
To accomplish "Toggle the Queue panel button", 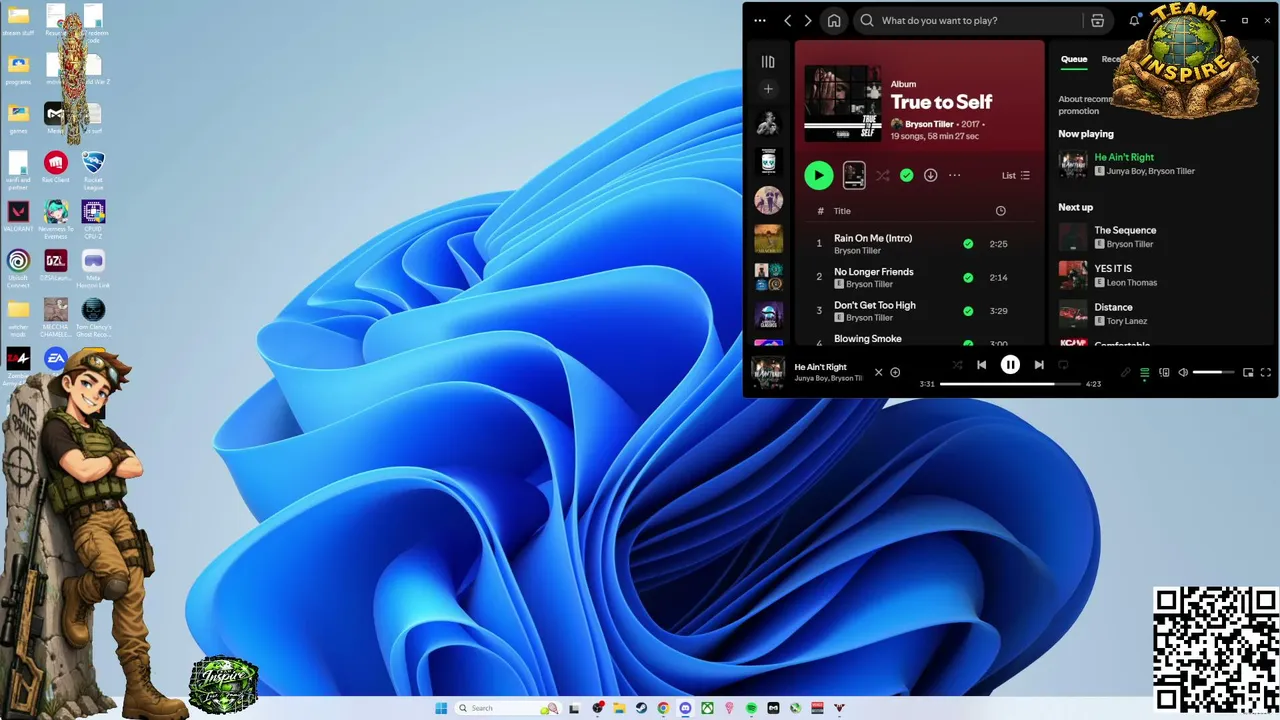I will click(1145, 372).
